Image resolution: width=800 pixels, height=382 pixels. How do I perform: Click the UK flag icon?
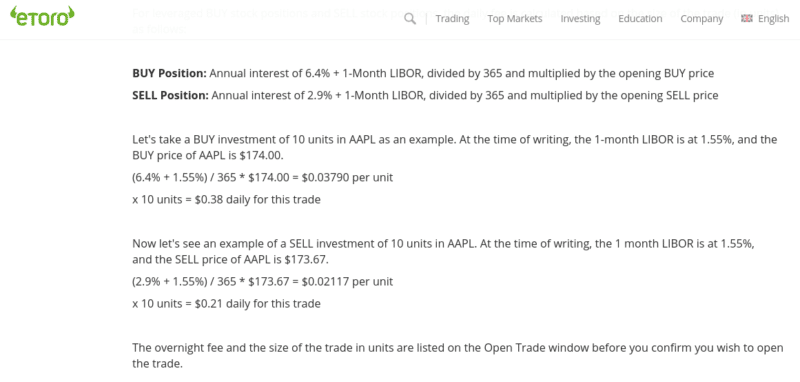(746, 18)
